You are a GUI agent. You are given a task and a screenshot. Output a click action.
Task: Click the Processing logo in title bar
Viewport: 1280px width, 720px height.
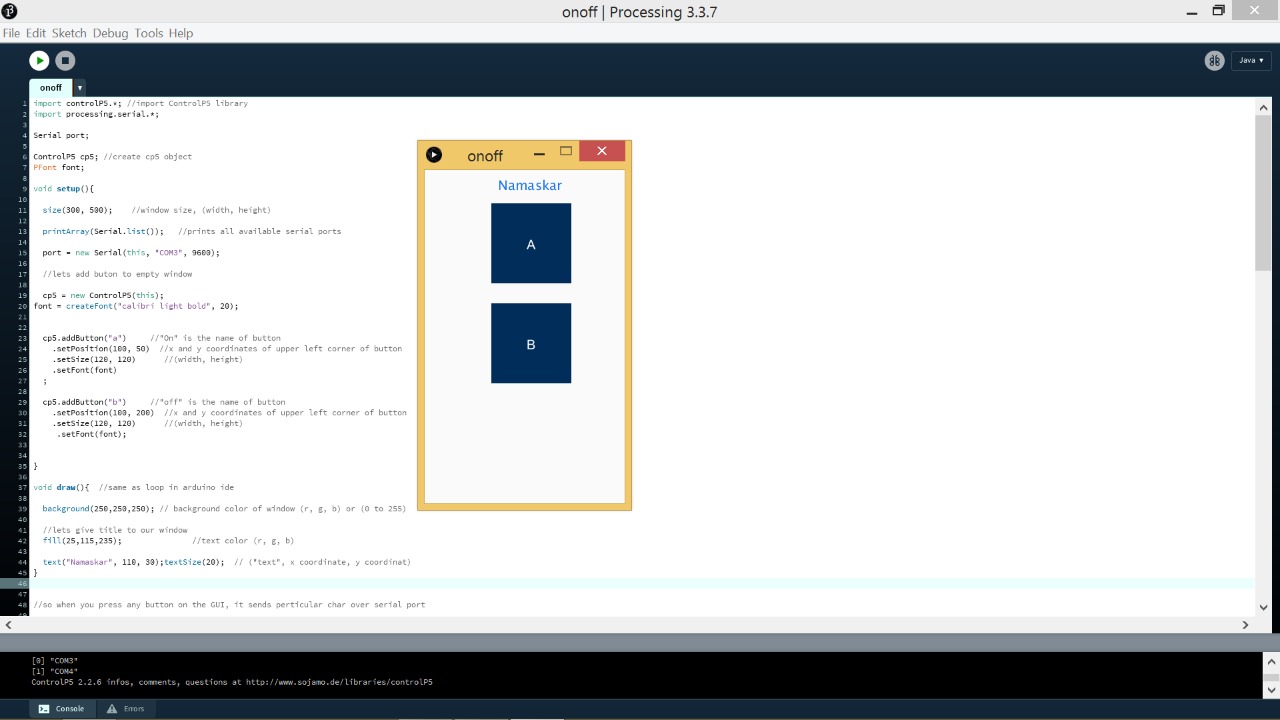coord(10,10)
